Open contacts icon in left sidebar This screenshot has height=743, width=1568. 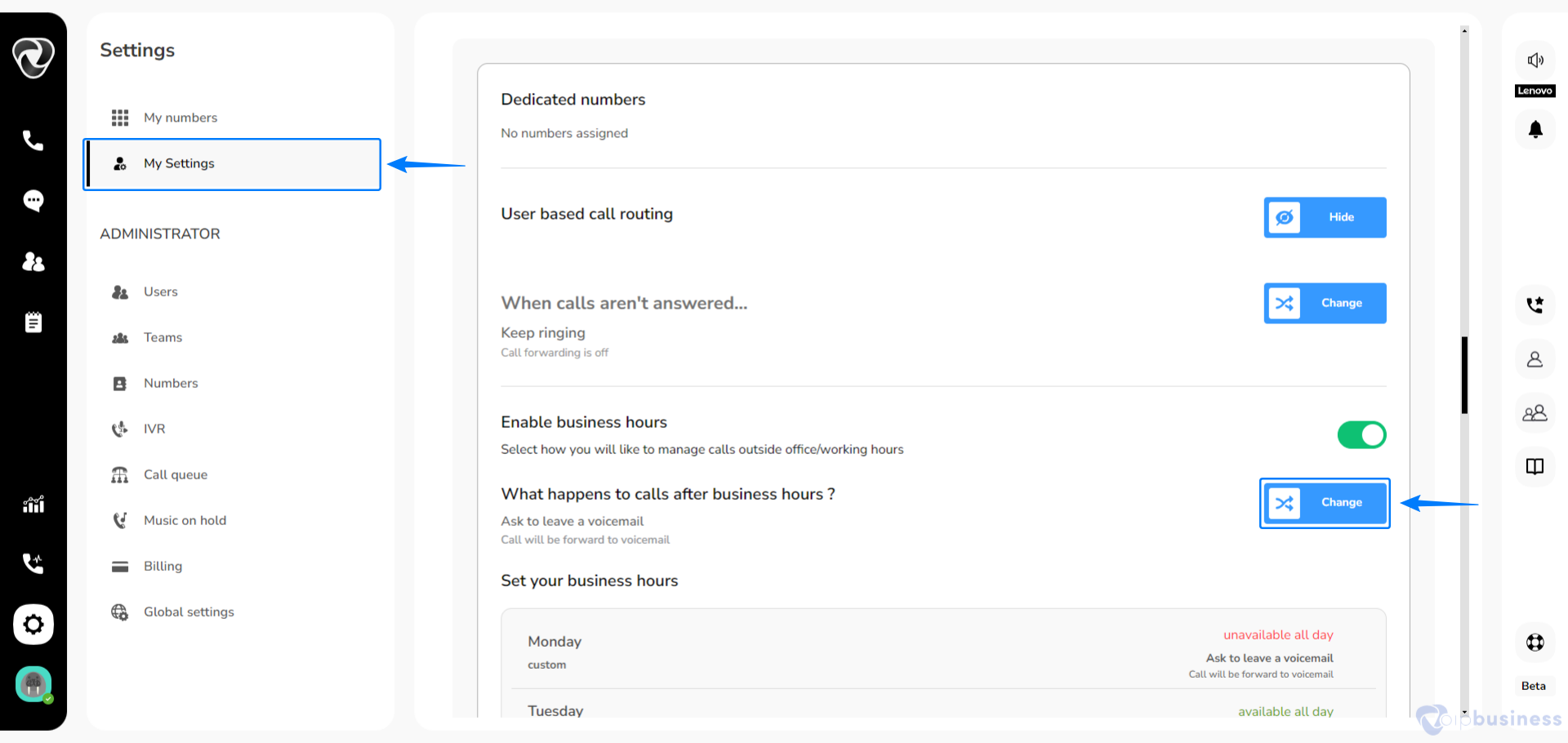click(x=33, y=261)
